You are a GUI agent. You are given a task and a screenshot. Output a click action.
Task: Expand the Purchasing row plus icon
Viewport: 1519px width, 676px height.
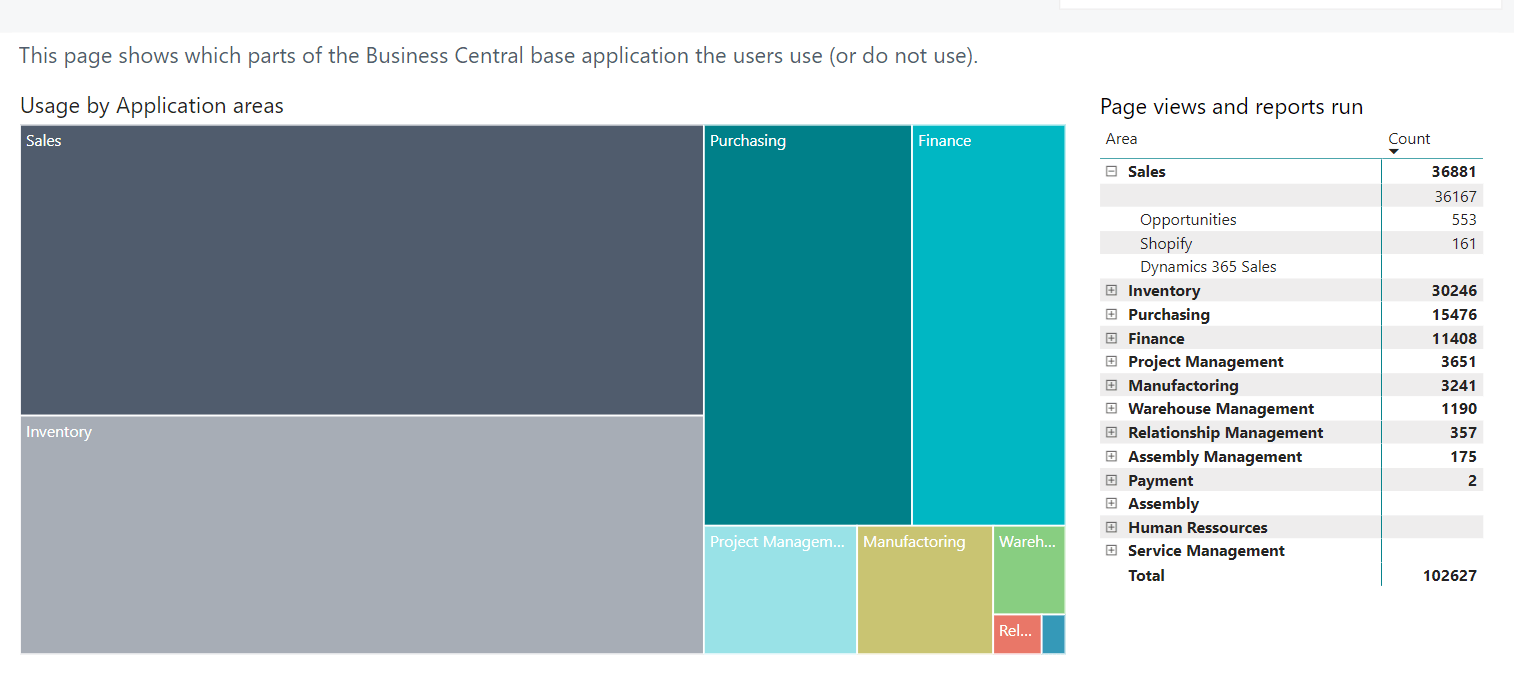click(x=1111, y=315)
